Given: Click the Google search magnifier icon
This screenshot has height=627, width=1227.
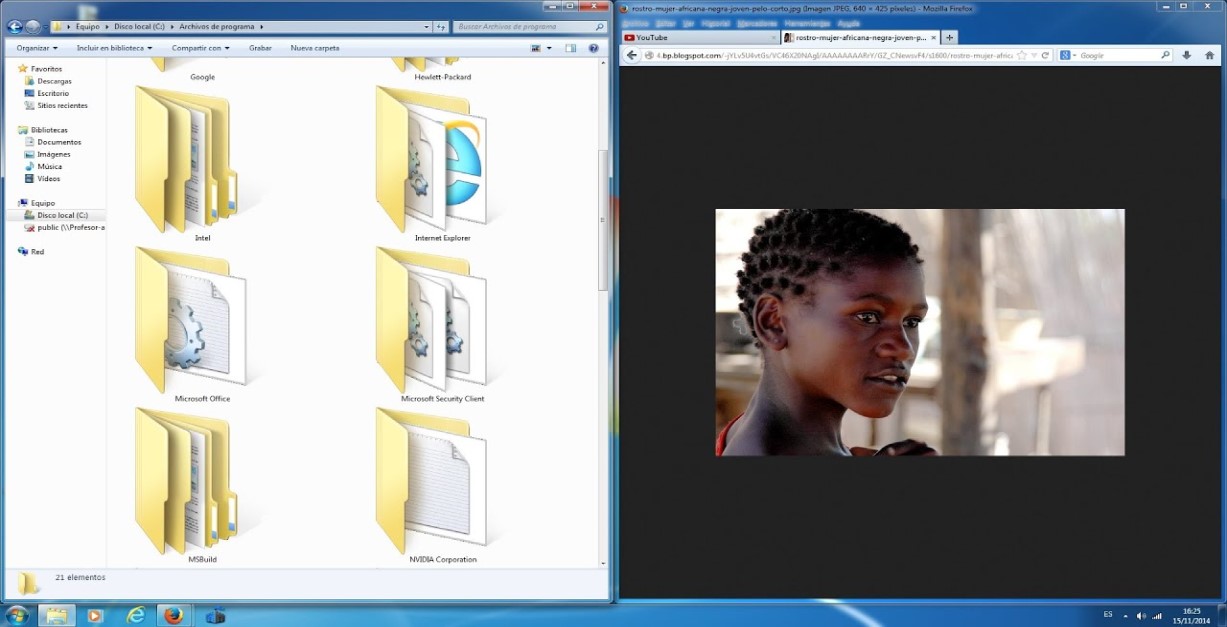Looking at the screenshot, I should click(x=1166, y=57).
